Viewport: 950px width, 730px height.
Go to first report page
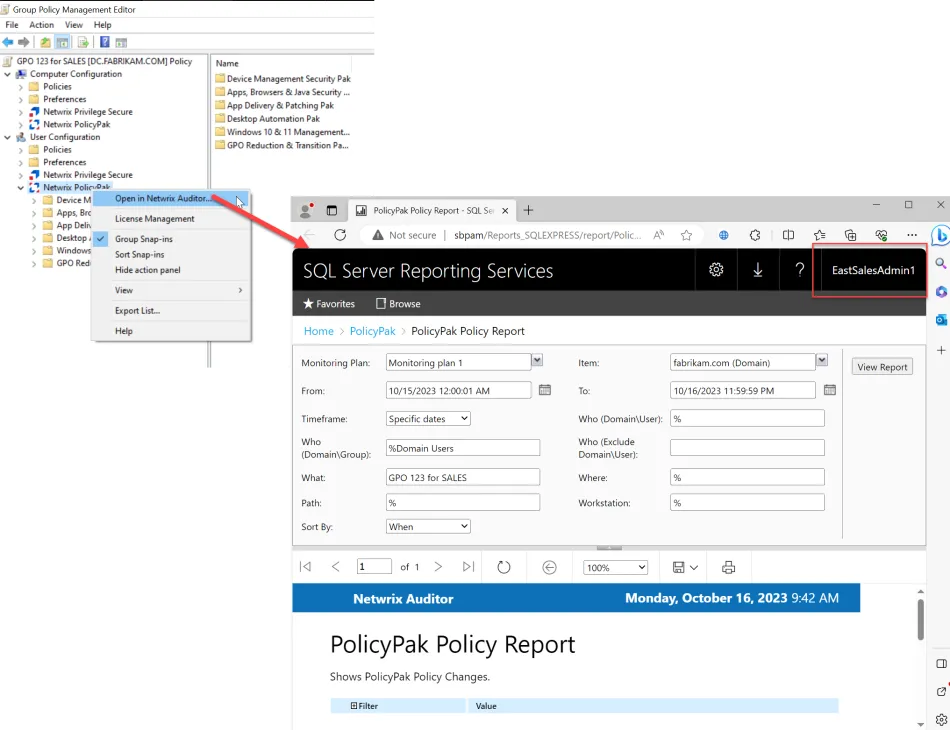305,566
